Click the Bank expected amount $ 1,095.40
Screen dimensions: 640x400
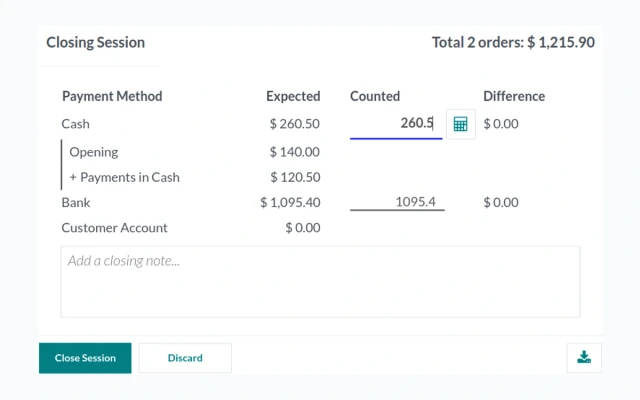point(290,202)
